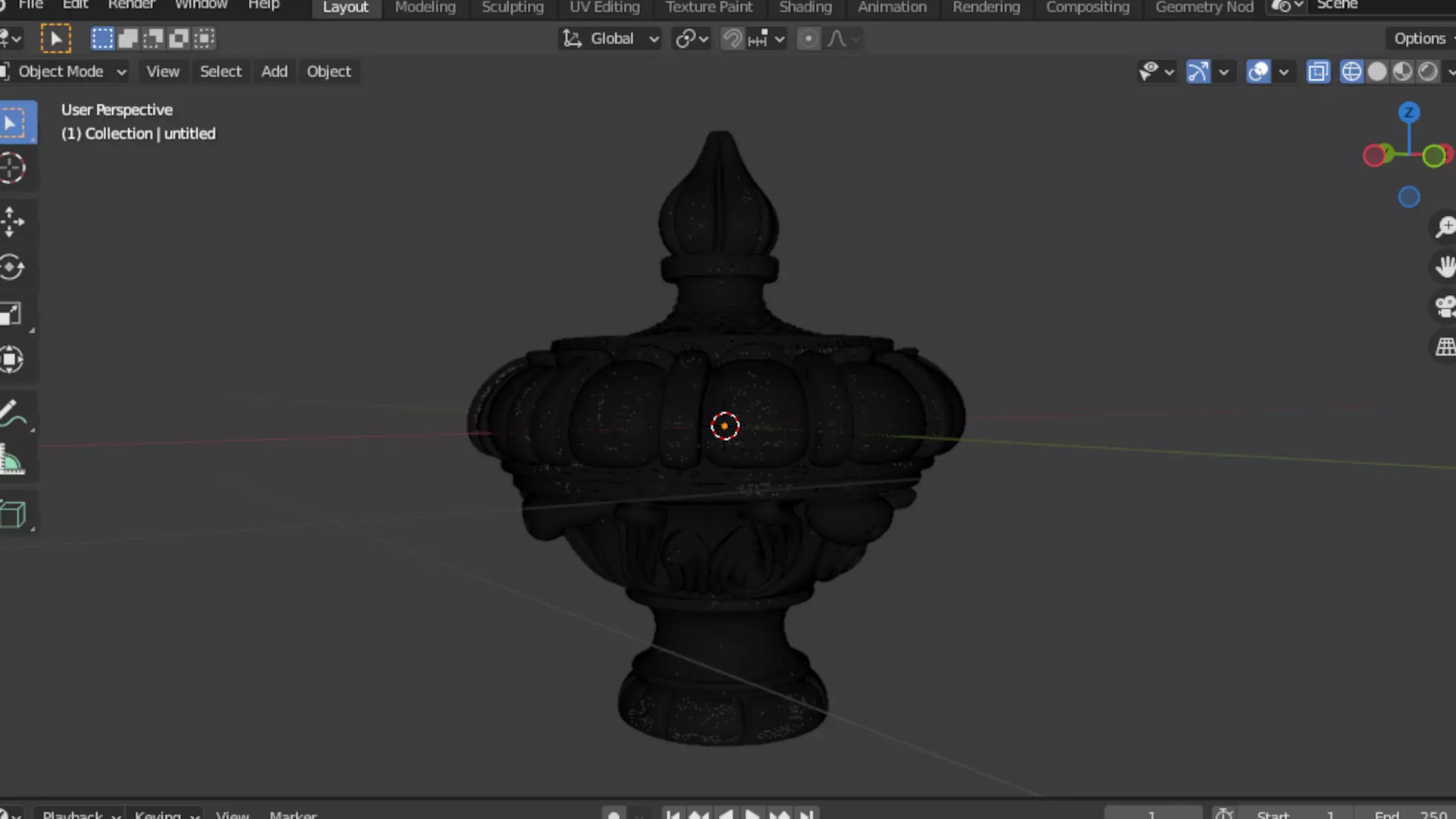Expand the snapping options dropdown
This screenshot has height=819, width=1456.
pos(767,39)
